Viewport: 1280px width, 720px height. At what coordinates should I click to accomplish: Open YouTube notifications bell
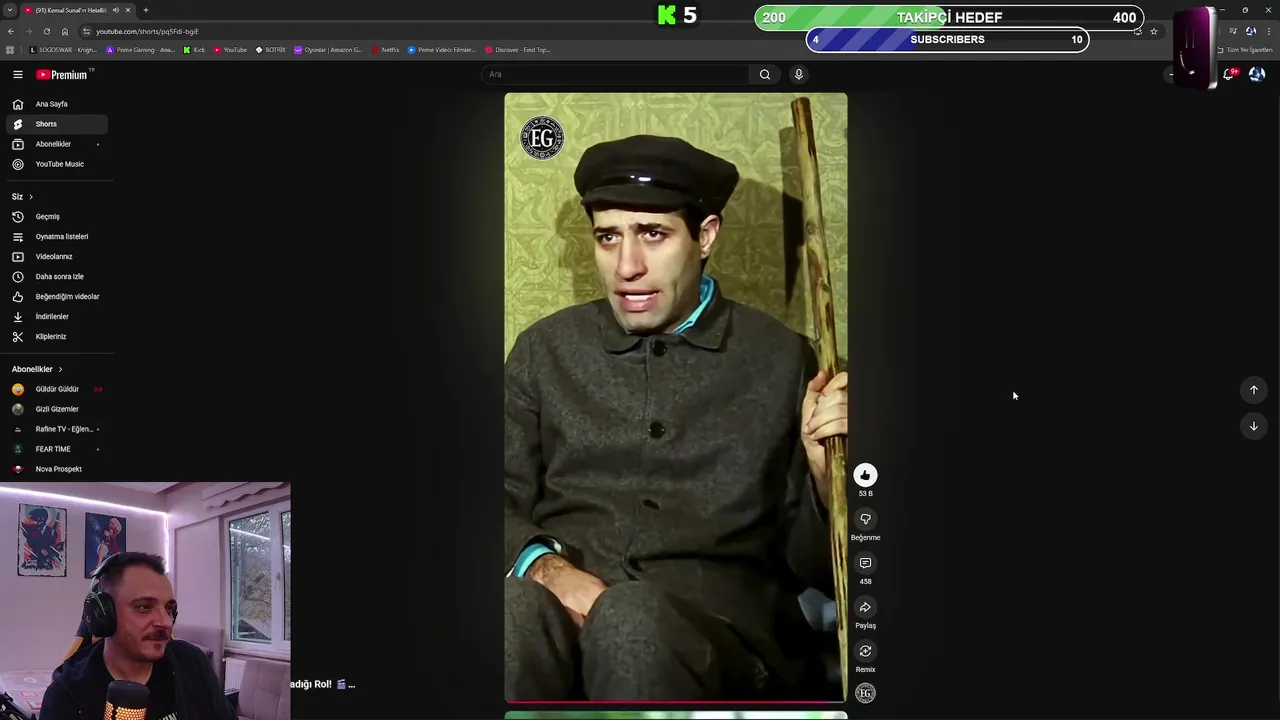click(x=1229, y=74)
